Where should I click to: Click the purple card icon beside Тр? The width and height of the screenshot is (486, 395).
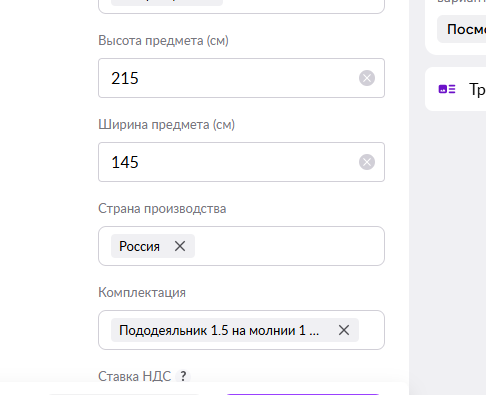(x=447, y=89)
